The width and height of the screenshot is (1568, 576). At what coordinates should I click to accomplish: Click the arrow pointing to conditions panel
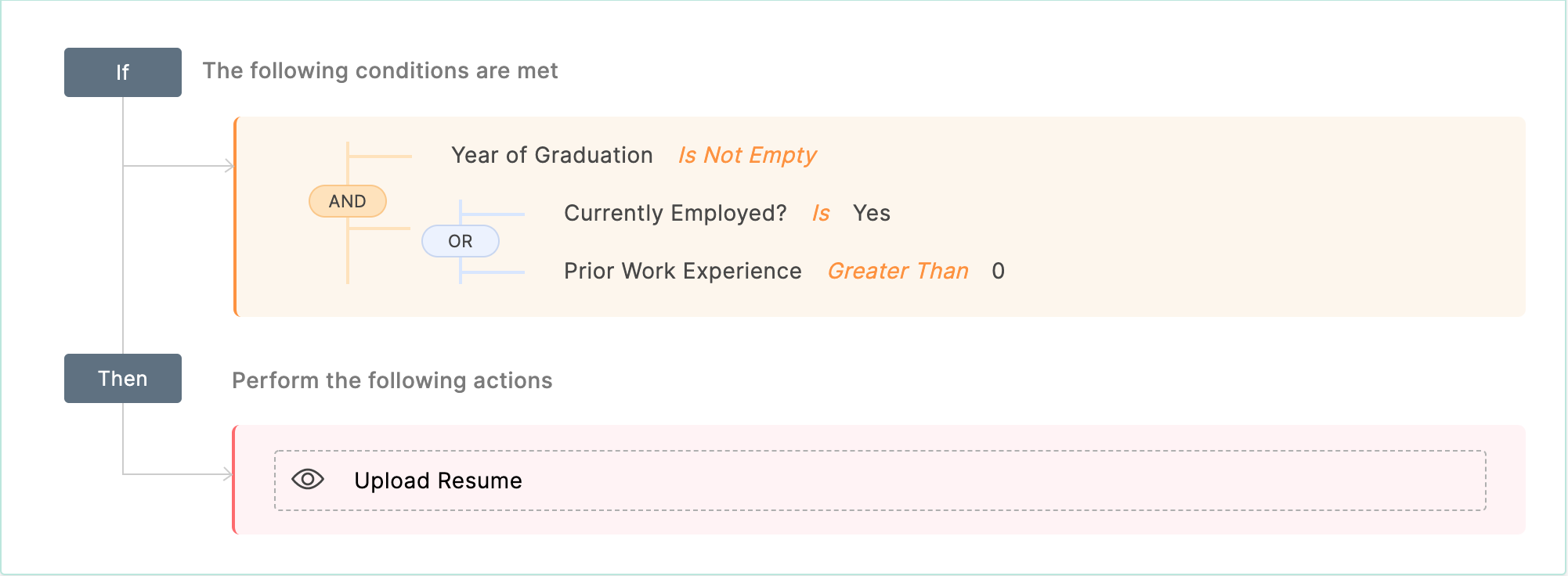(229, 166)
